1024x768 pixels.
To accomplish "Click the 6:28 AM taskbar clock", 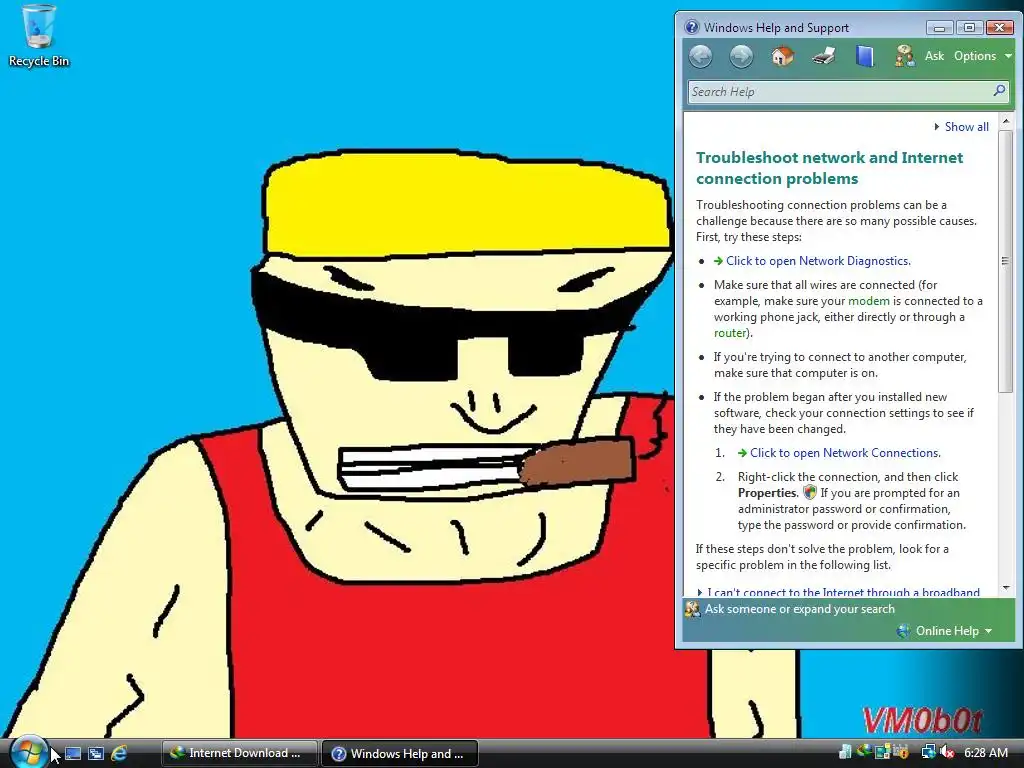I will (x=986, y=753).
